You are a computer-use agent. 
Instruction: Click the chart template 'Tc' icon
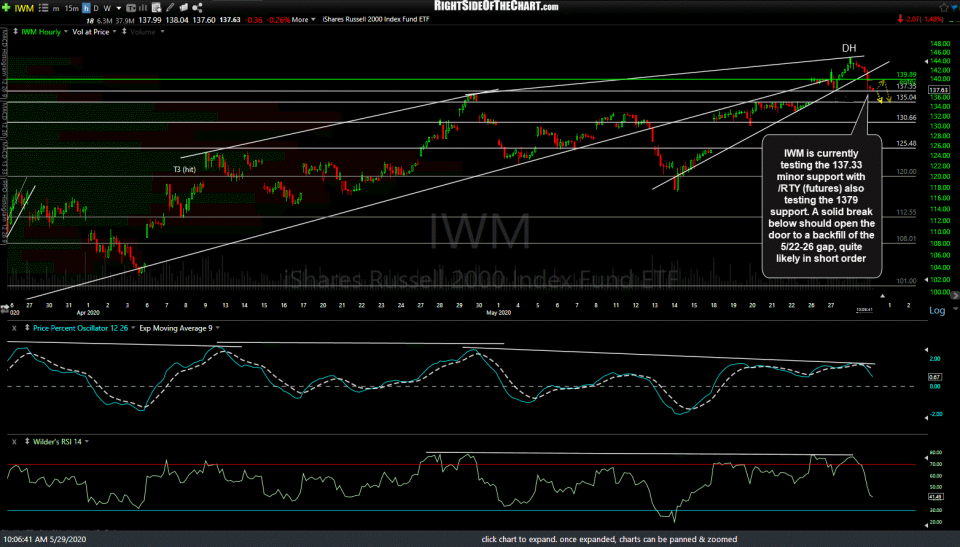(x=130, y=8)
